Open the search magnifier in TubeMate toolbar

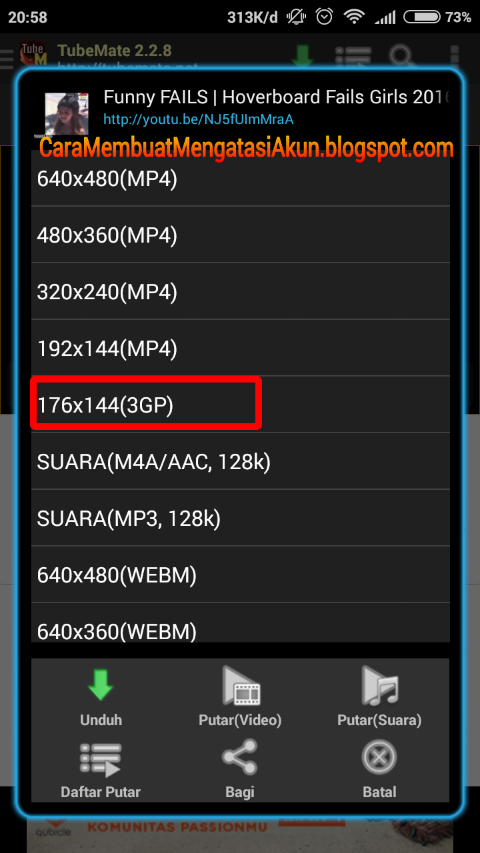[403, 56]
